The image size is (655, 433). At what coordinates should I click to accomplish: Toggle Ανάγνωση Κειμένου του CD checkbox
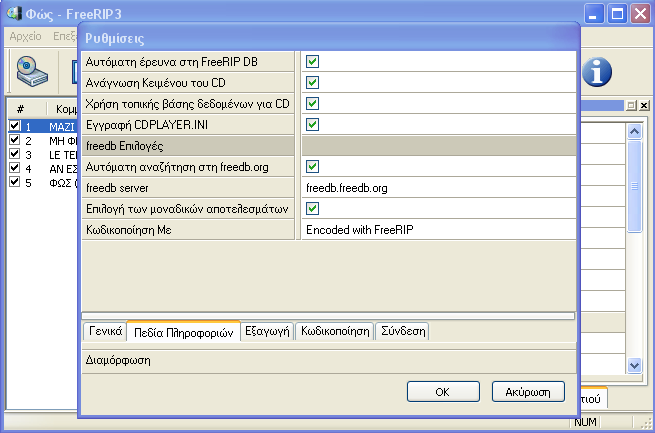pyautogui.click(x=312, y=82)
